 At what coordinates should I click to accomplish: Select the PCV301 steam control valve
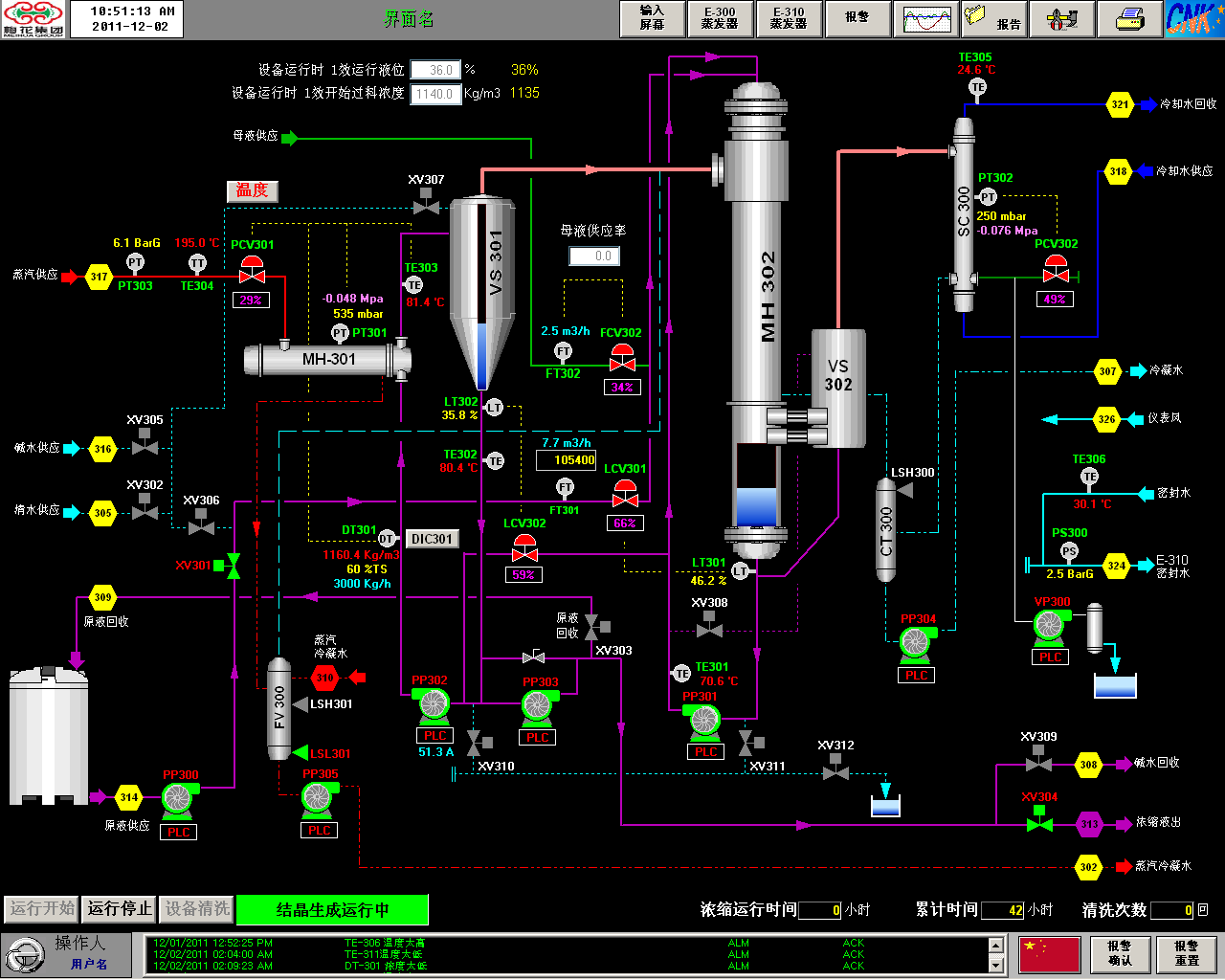[252, 270]
